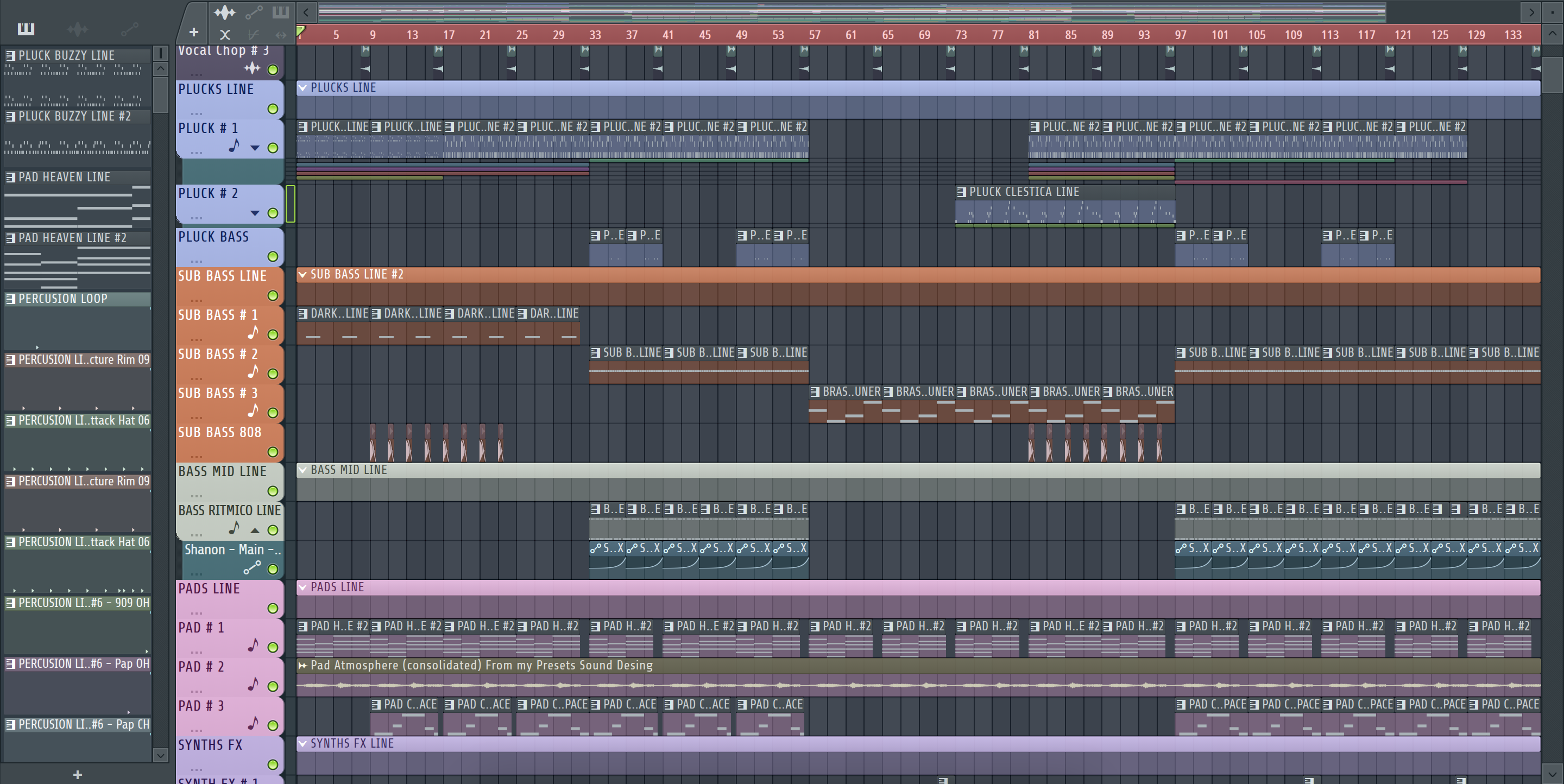Show pattern clips in the picker panel

pos(26,29)
